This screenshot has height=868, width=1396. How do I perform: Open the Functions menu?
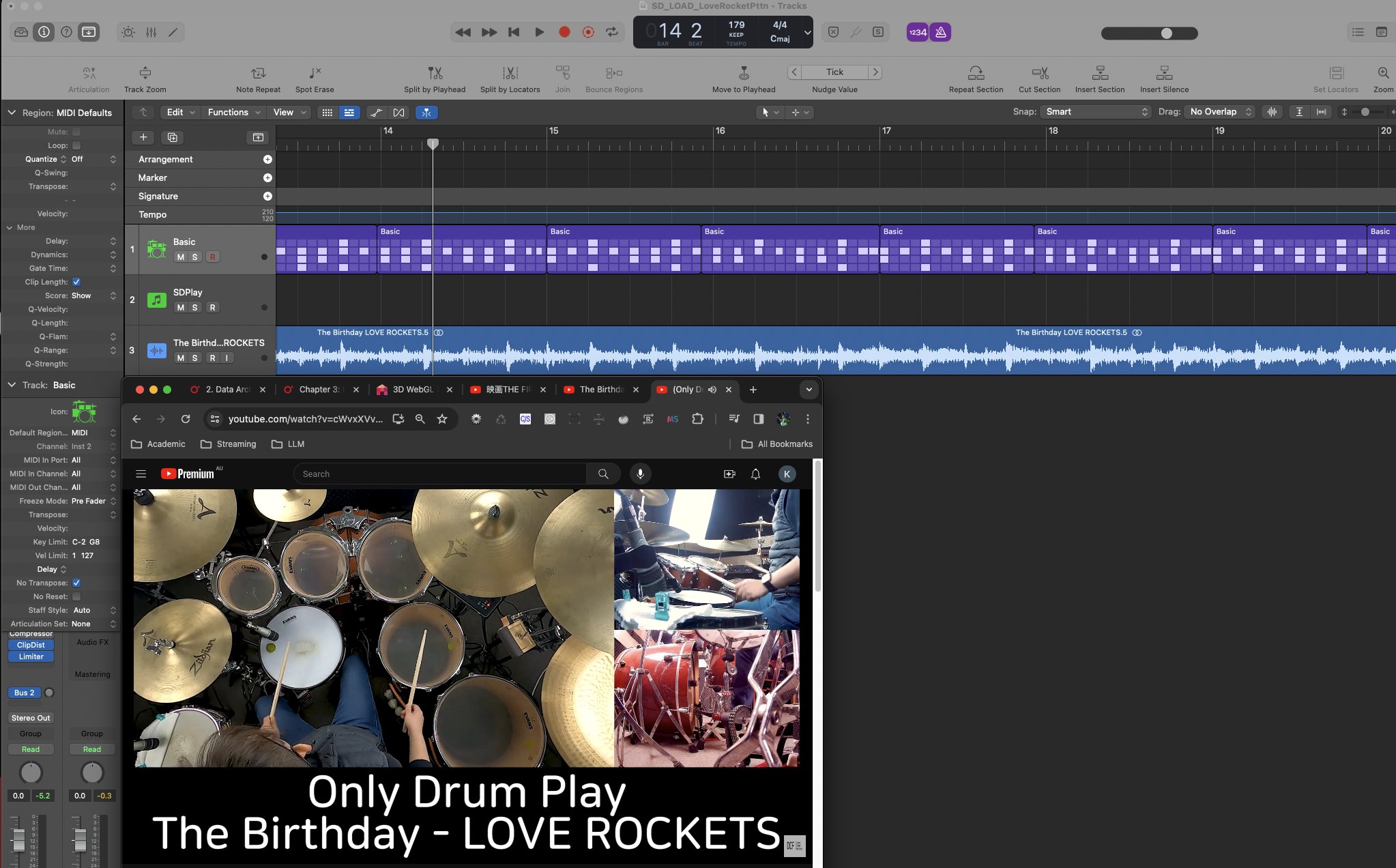click(x=233, y=112)
